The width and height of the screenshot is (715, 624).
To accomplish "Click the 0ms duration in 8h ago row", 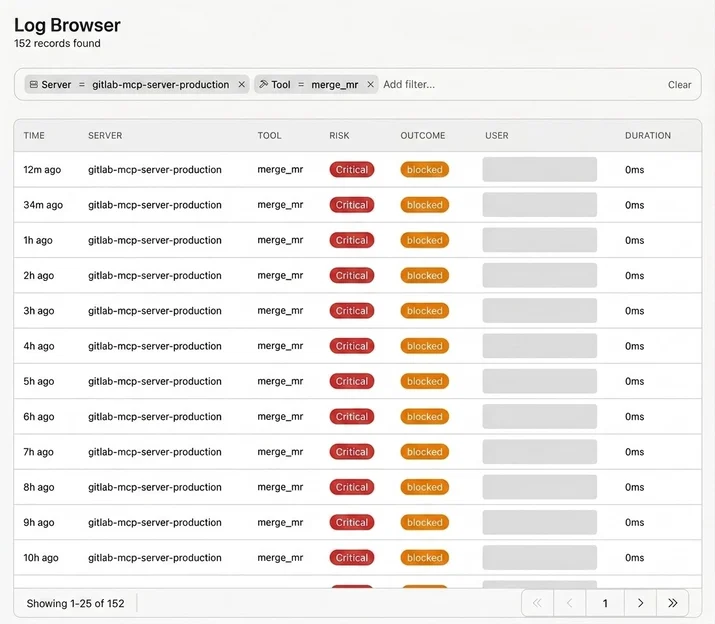I will (x=634, y=487).
